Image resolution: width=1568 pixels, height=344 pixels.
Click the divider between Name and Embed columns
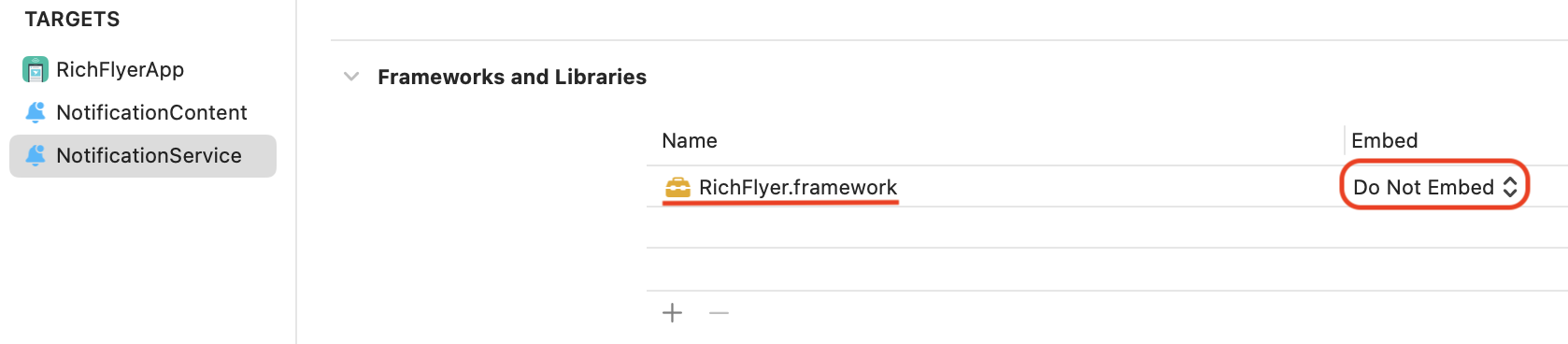pyautogui.click(x=1345, y=140)
